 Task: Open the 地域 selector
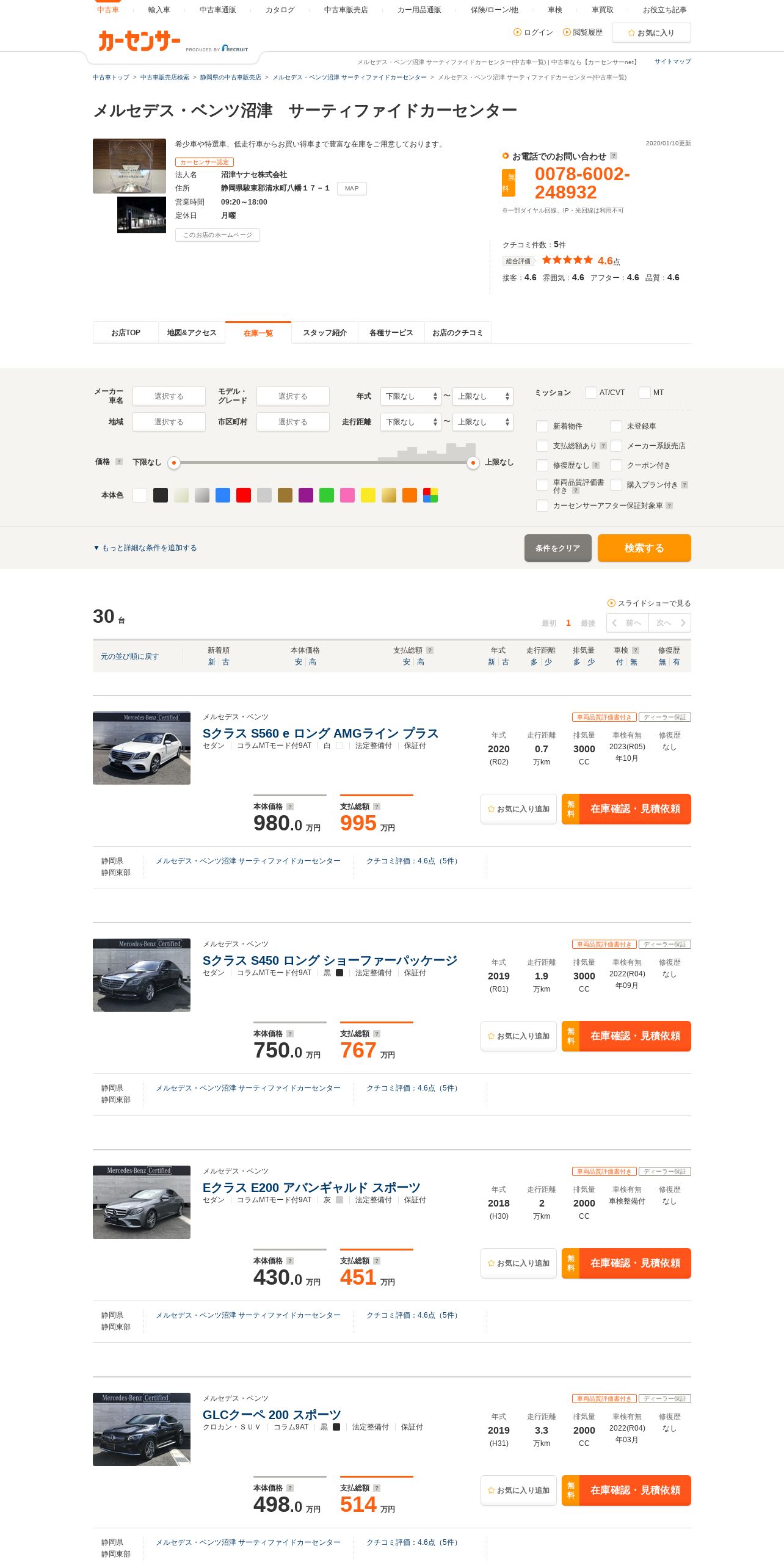(x=169, y=422)
